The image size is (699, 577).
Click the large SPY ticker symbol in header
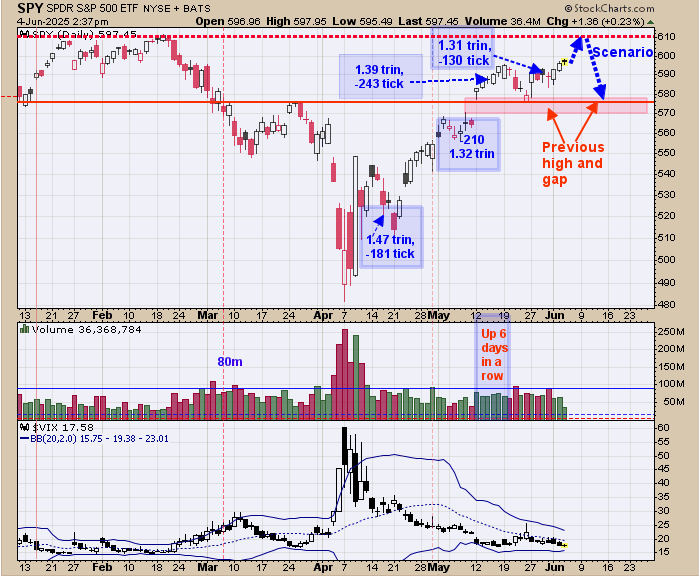tap(30, 8)
